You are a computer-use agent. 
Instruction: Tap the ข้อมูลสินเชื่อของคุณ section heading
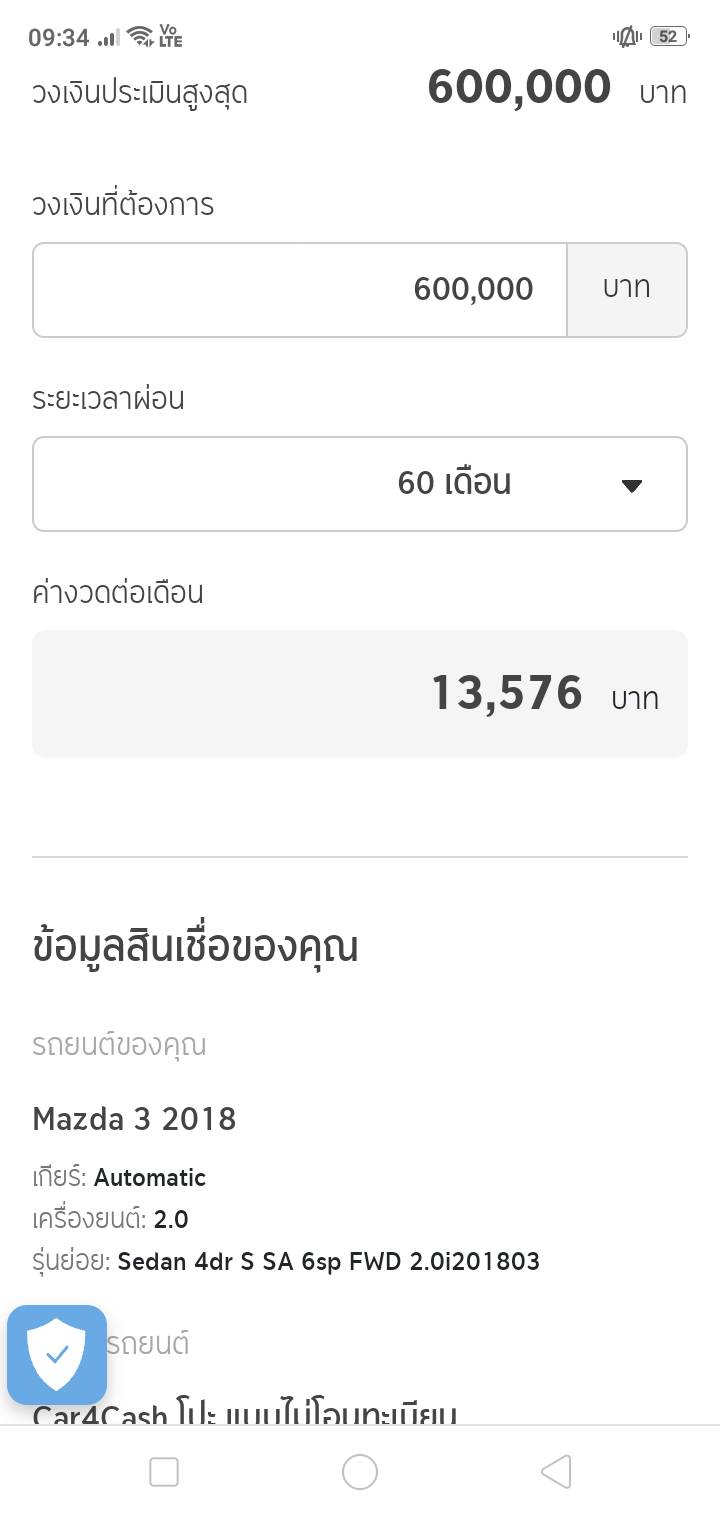[x=195, y=946]
